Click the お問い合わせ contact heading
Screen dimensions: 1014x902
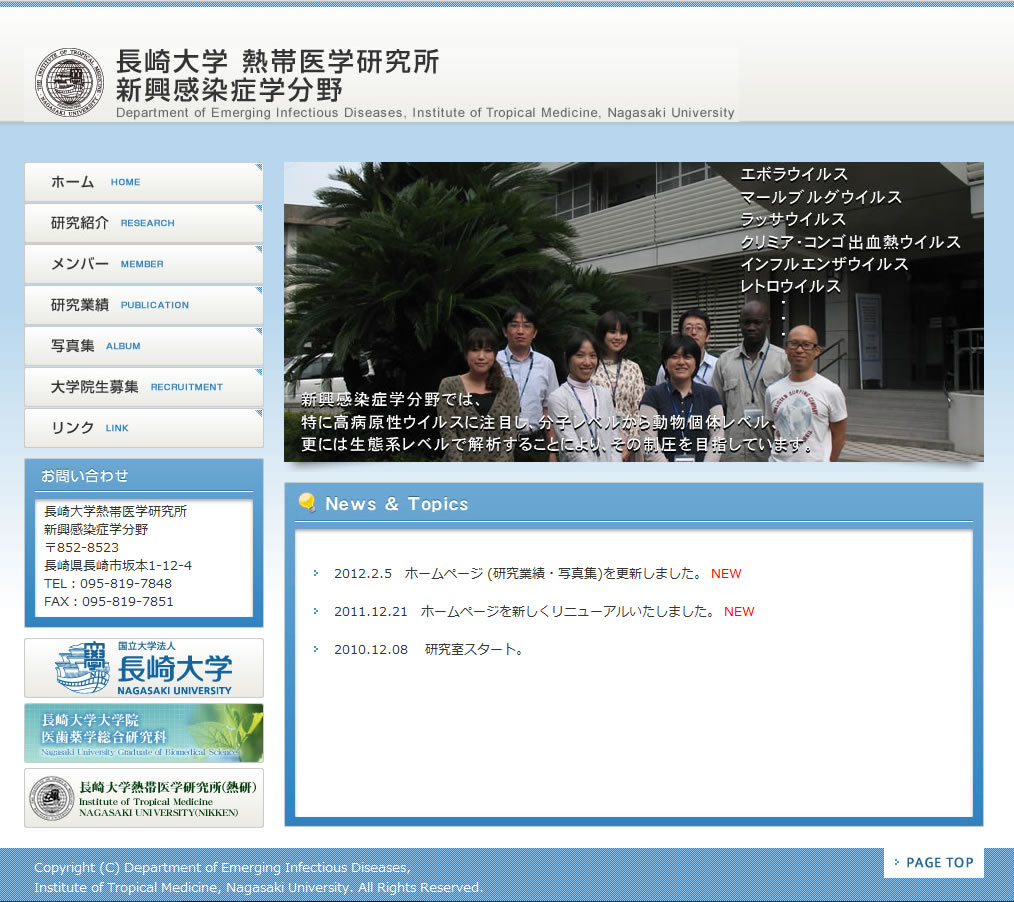[x=85, y=476]
